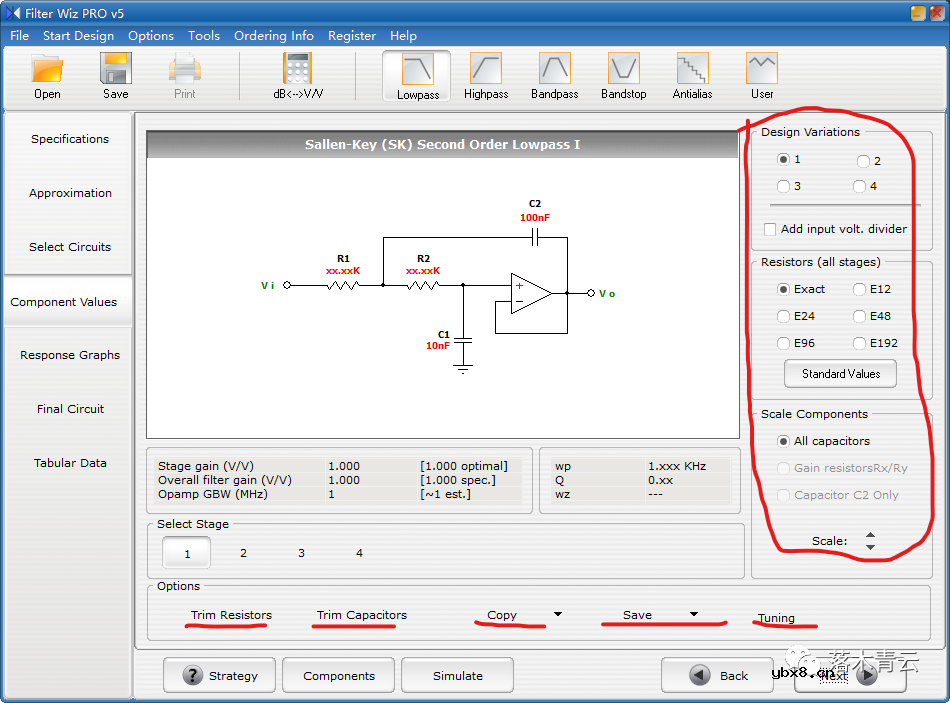Select E96 resistor series option
950x703 pixels.
tap(784, 343)
